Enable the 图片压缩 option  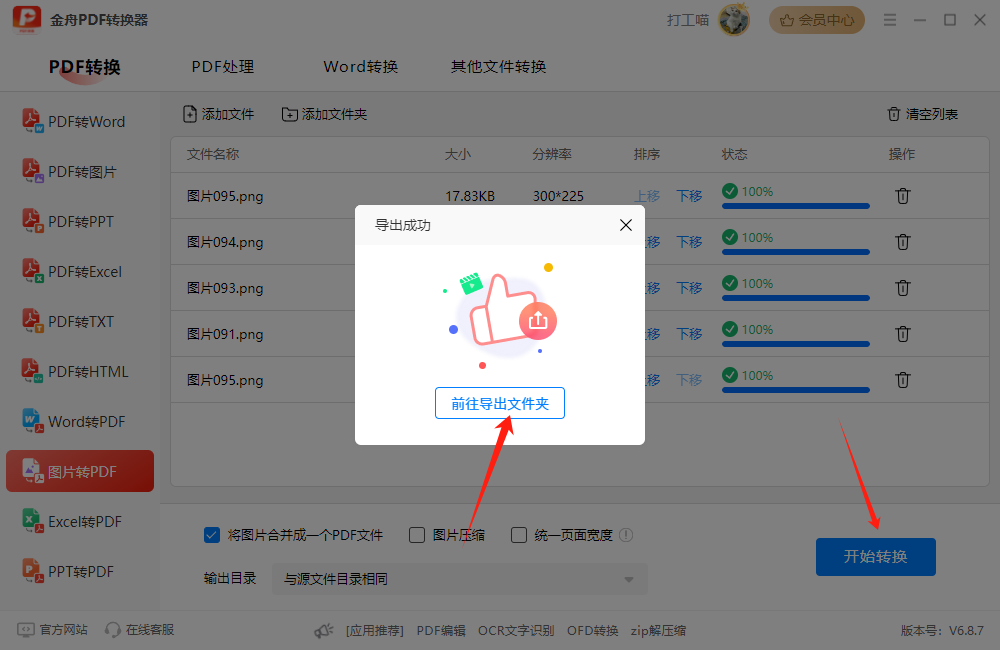click(x=416, y=535)
